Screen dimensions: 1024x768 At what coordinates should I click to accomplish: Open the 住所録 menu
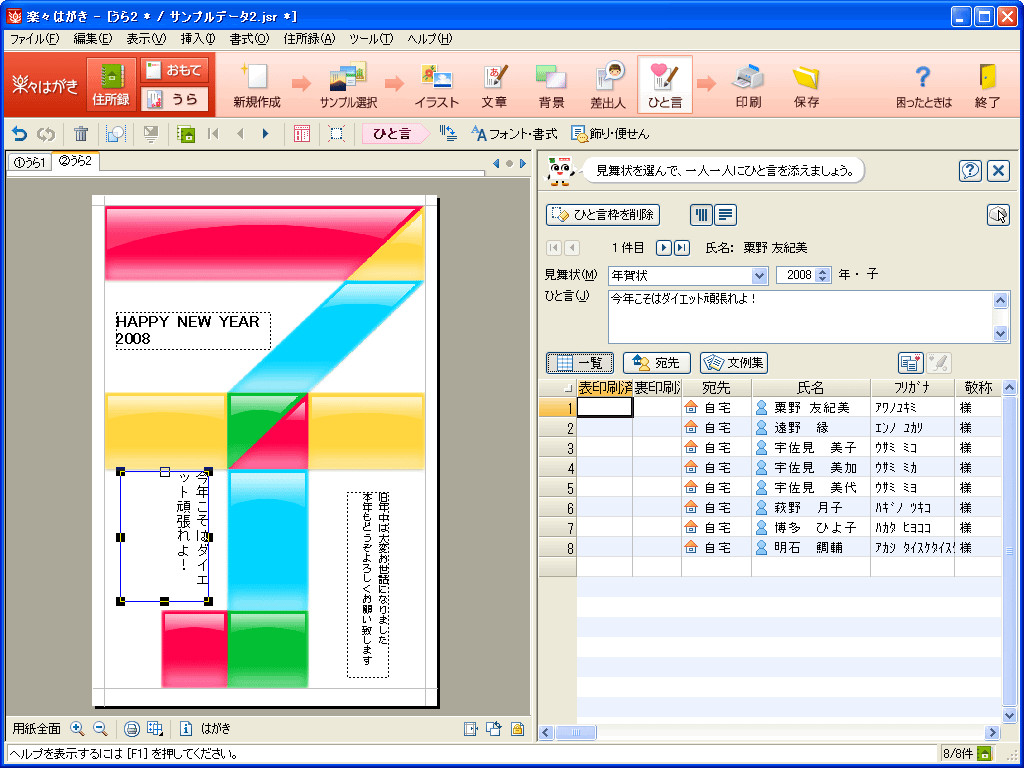[x=309, y=39]
